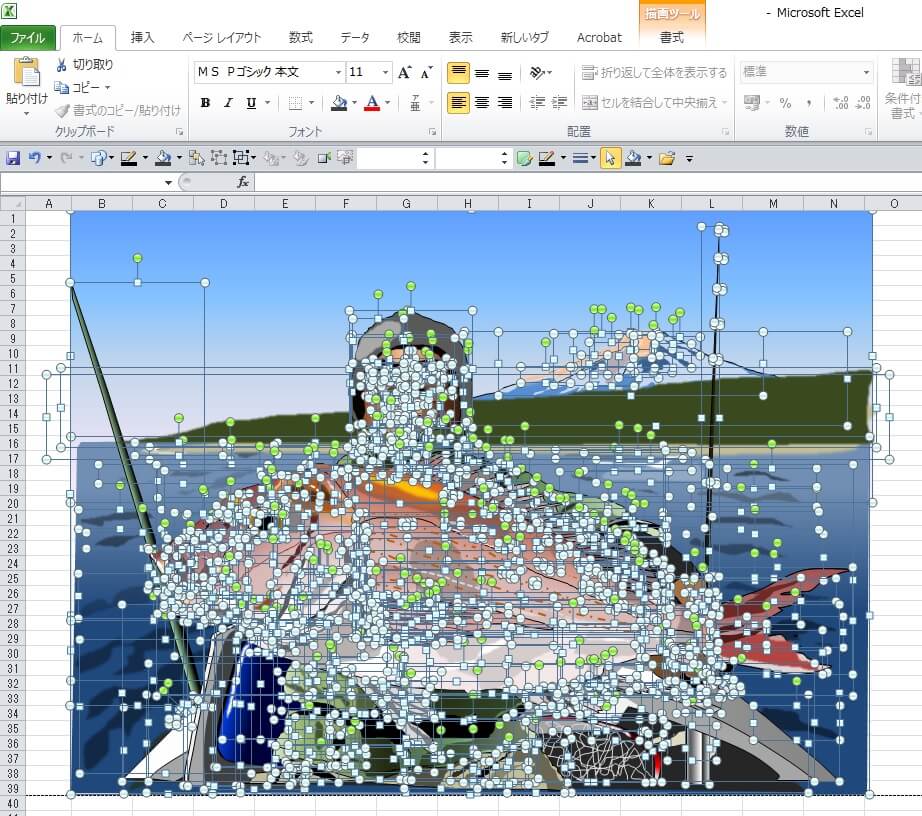Switch to the Acrobat tab
Screen dimensions: 922x816
click(599, 38)
